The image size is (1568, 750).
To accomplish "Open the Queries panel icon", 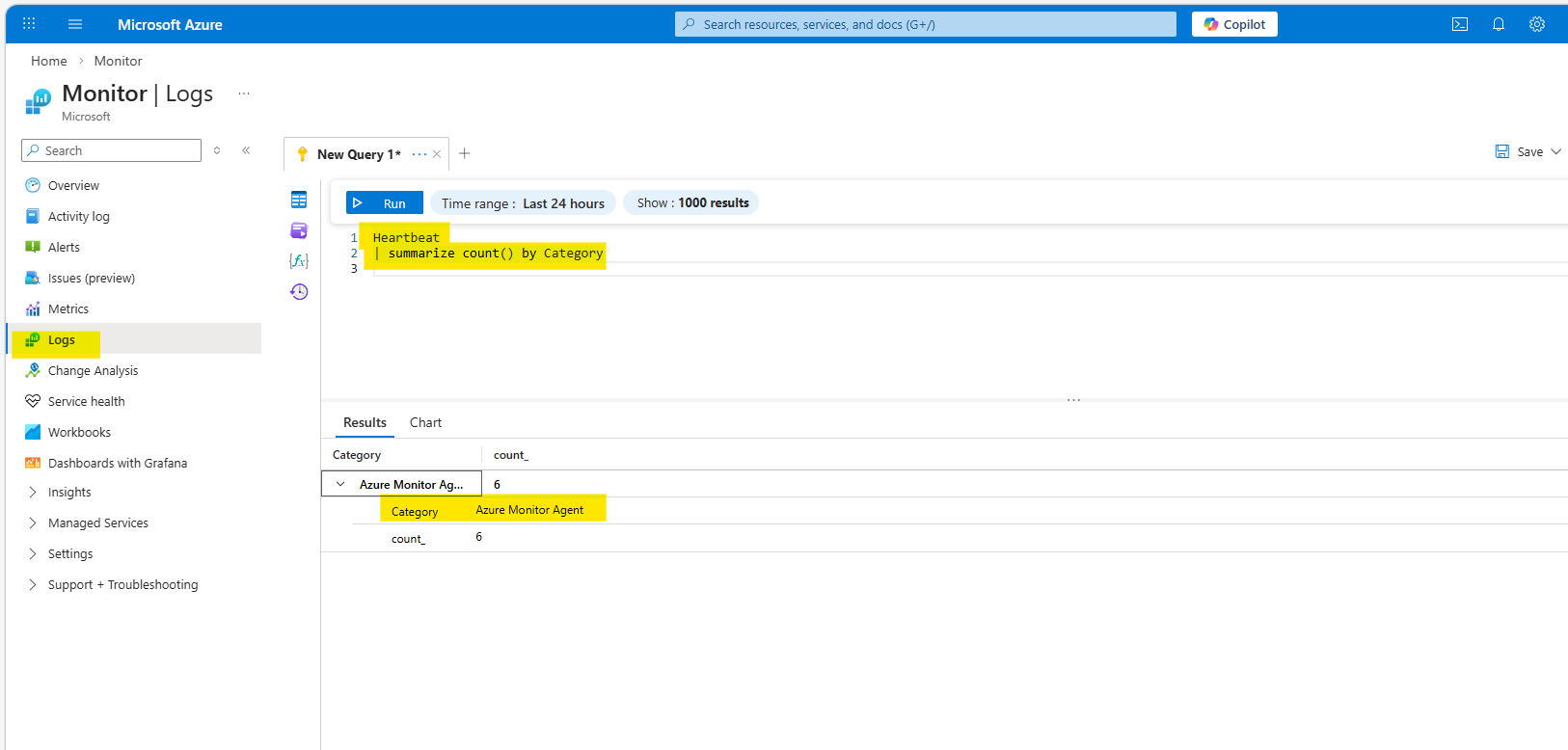I will [x=299, y=230].
